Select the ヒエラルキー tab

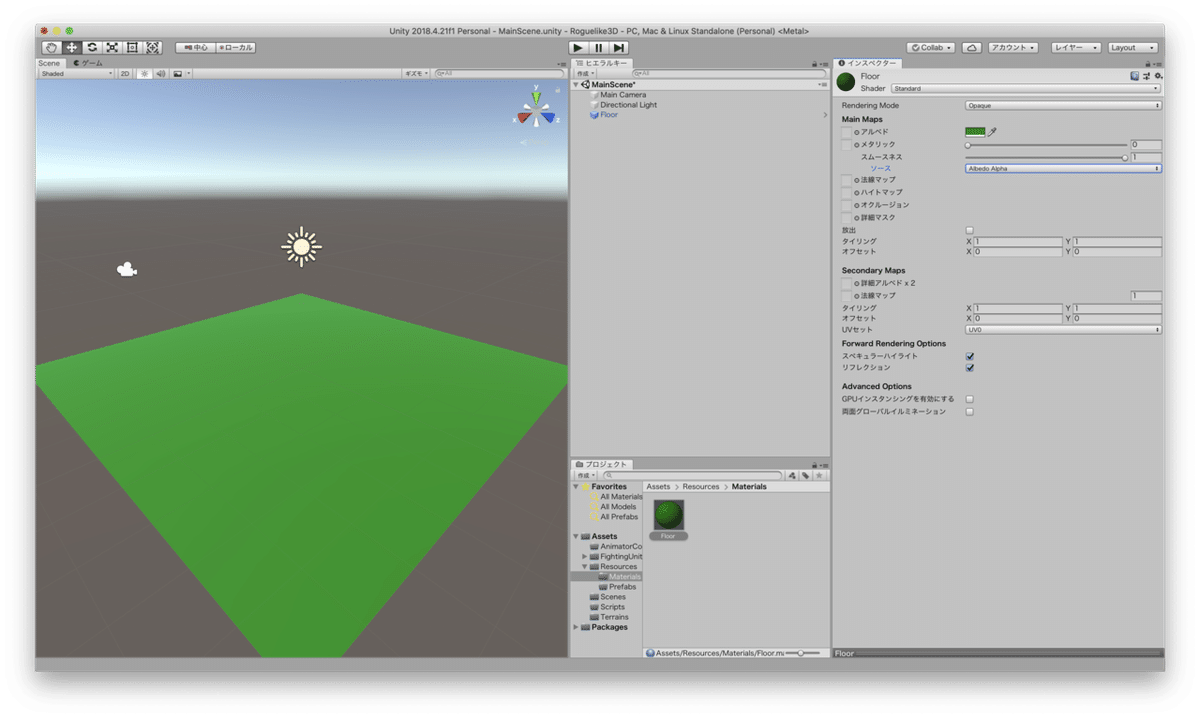point(601,63)
